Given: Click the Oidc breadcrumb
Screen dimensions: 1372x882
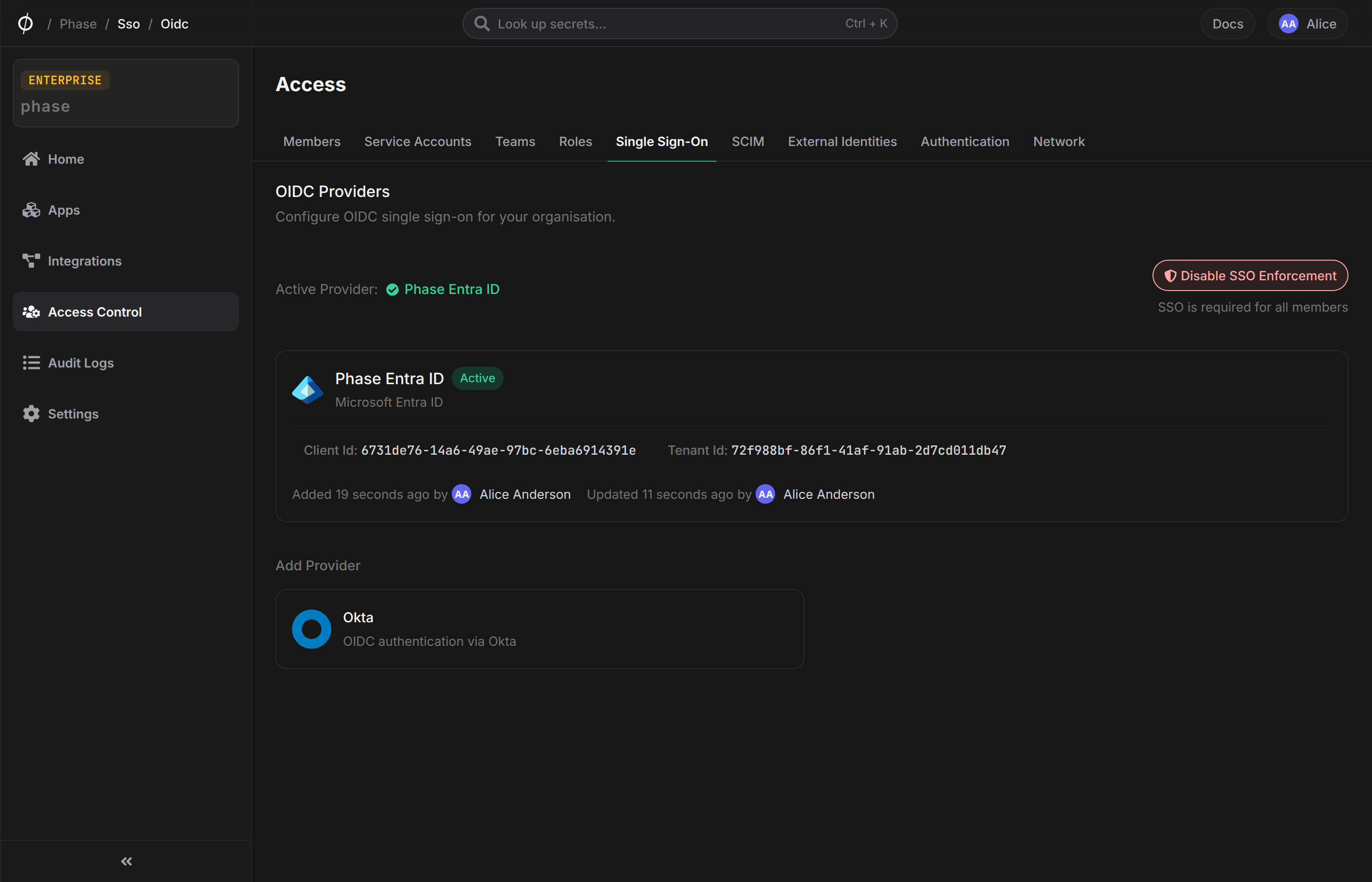Looking at the screenshot, I should coord(174,24).
